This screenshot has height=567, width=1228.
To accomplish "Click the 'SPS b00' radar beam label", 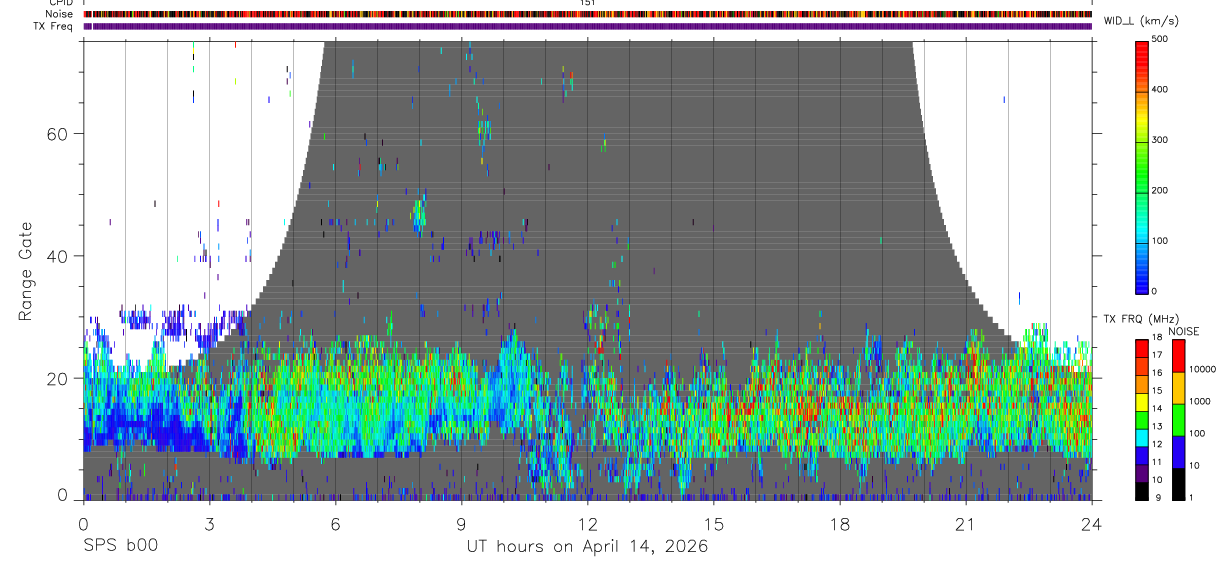I will pos(120,546).
